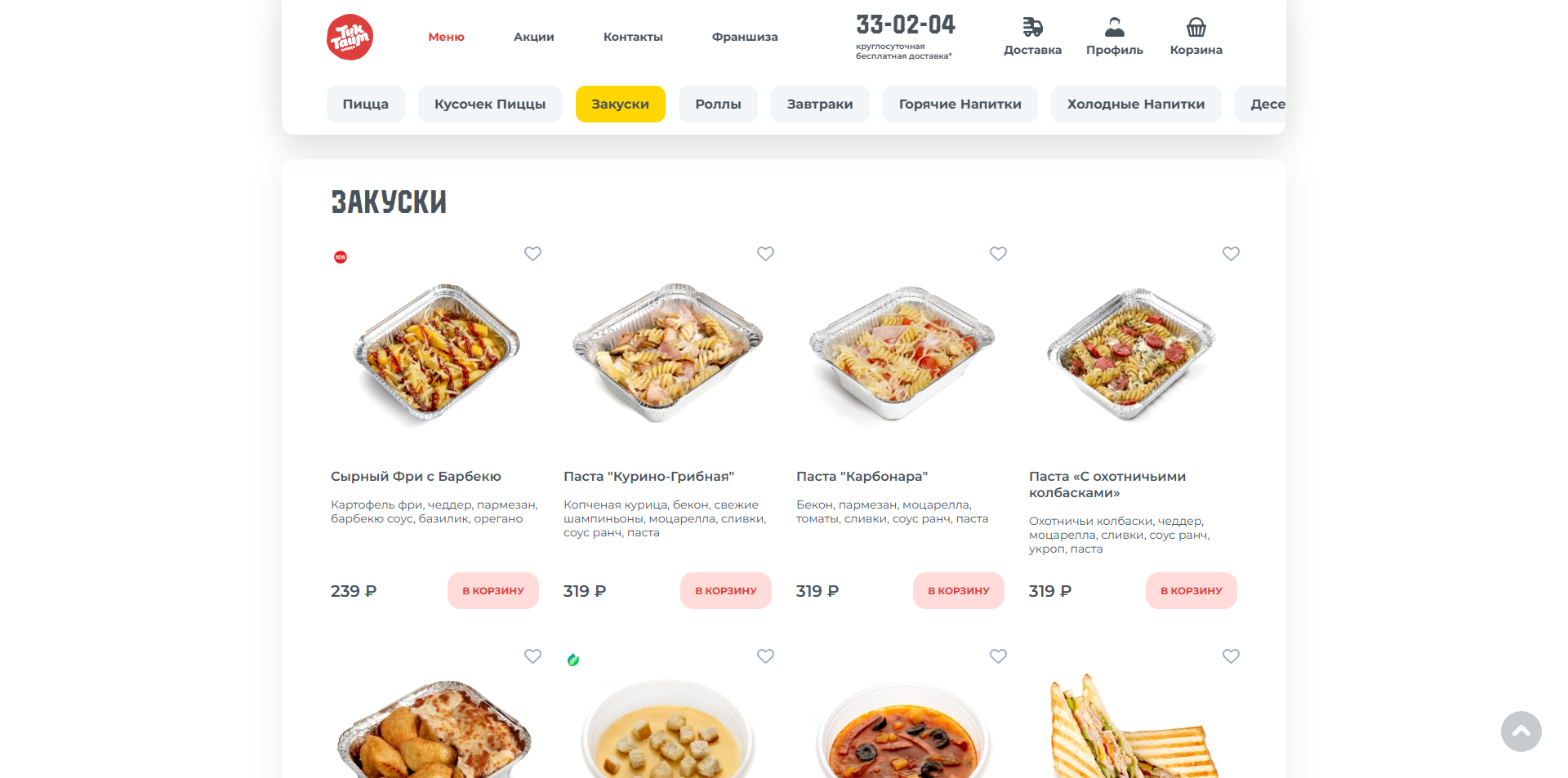This screenshot has width=1568, height=778.
Task: Call the 33-02-04 phone number link
Action: coord(906,24)
